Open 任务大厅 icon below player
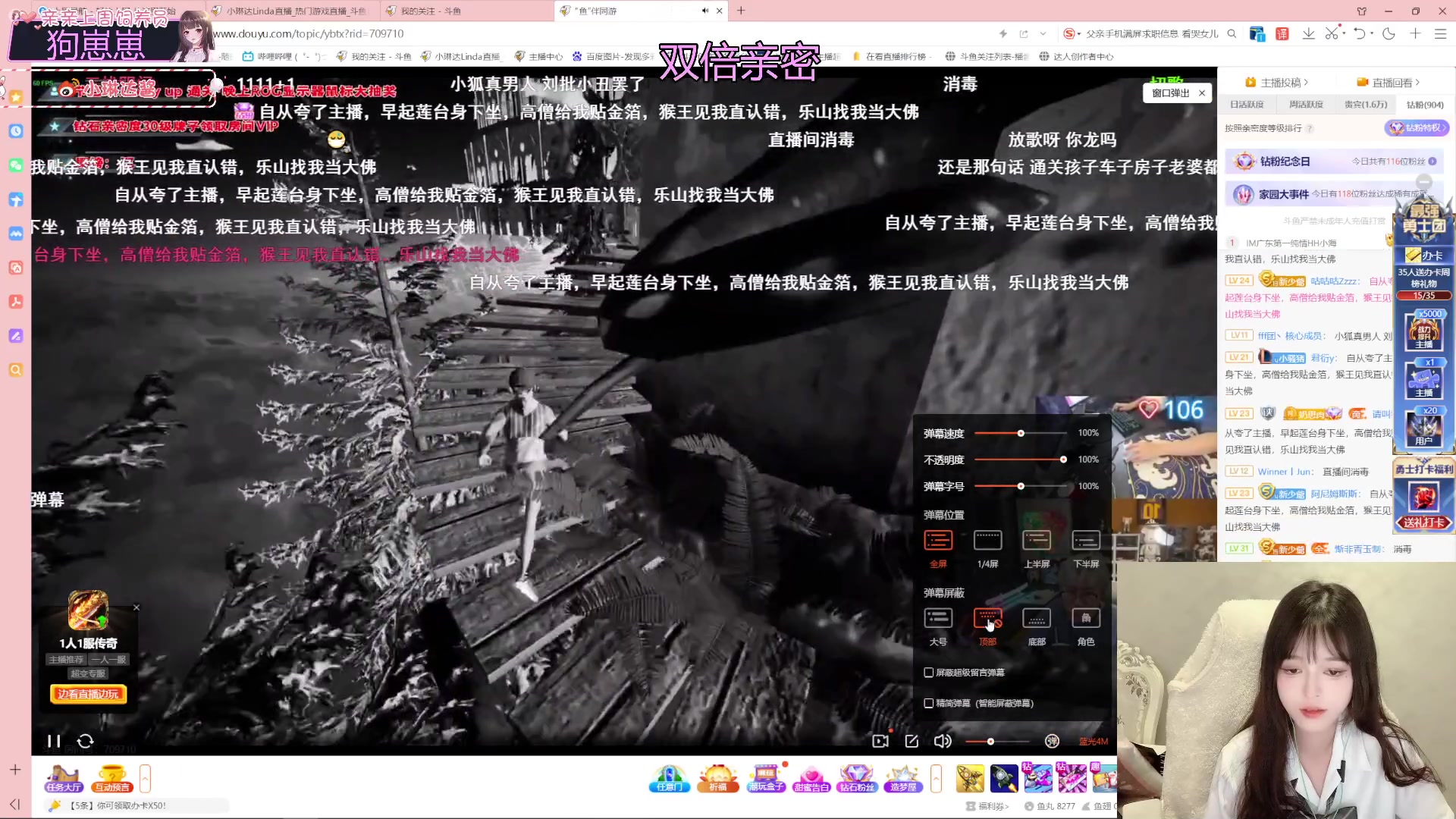The image size is (1456, 819). point(64,779)
